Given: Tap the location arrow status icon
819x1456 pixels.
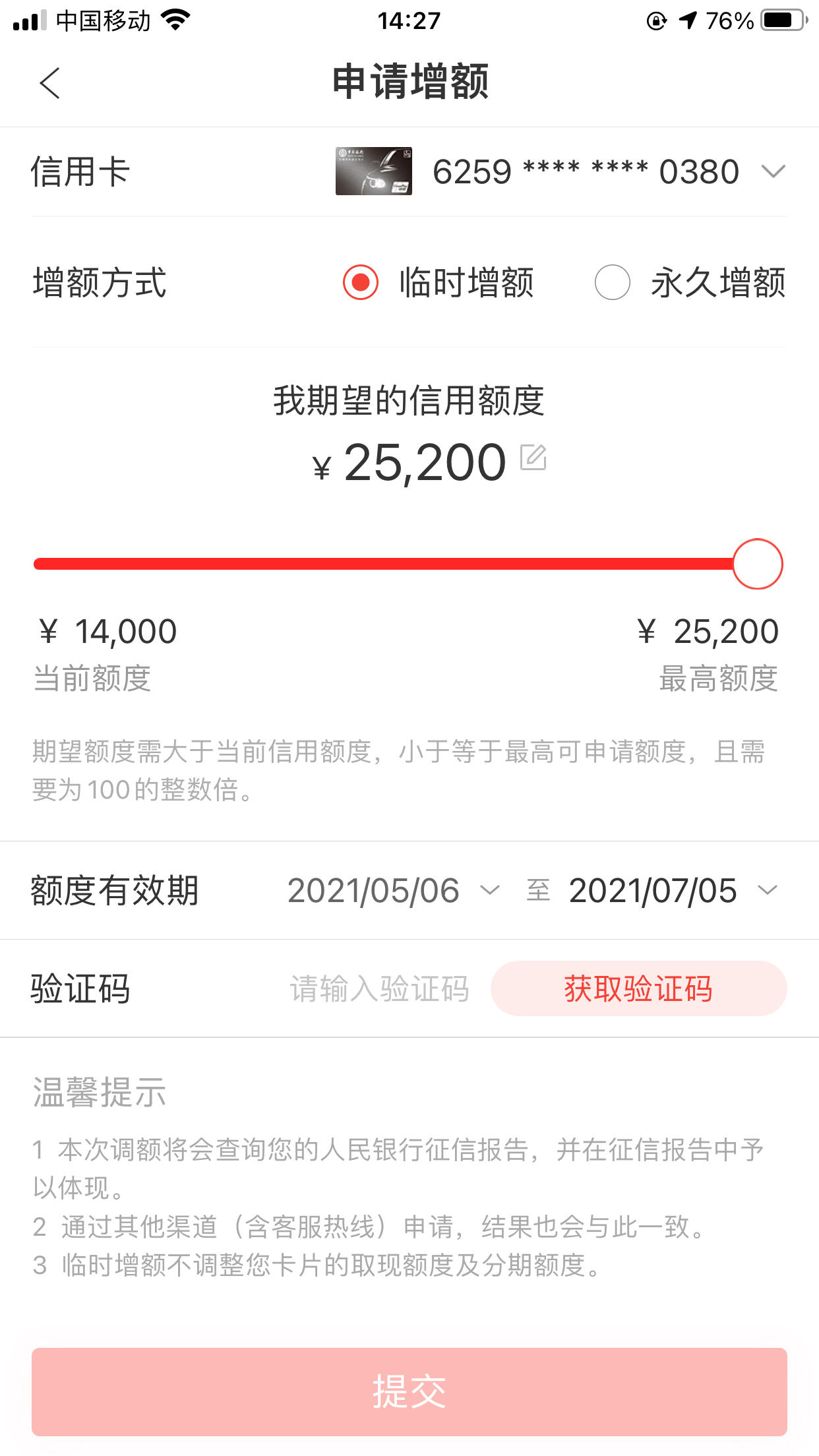Looking at the screenshot, I should [688, 20].
